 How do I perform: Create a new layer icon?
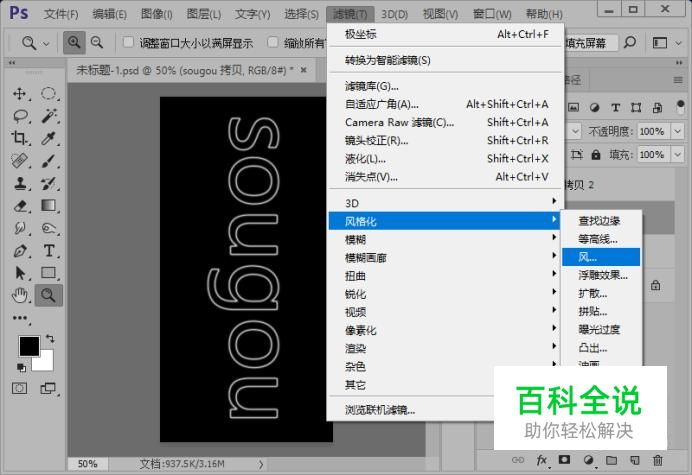point(635,460)
